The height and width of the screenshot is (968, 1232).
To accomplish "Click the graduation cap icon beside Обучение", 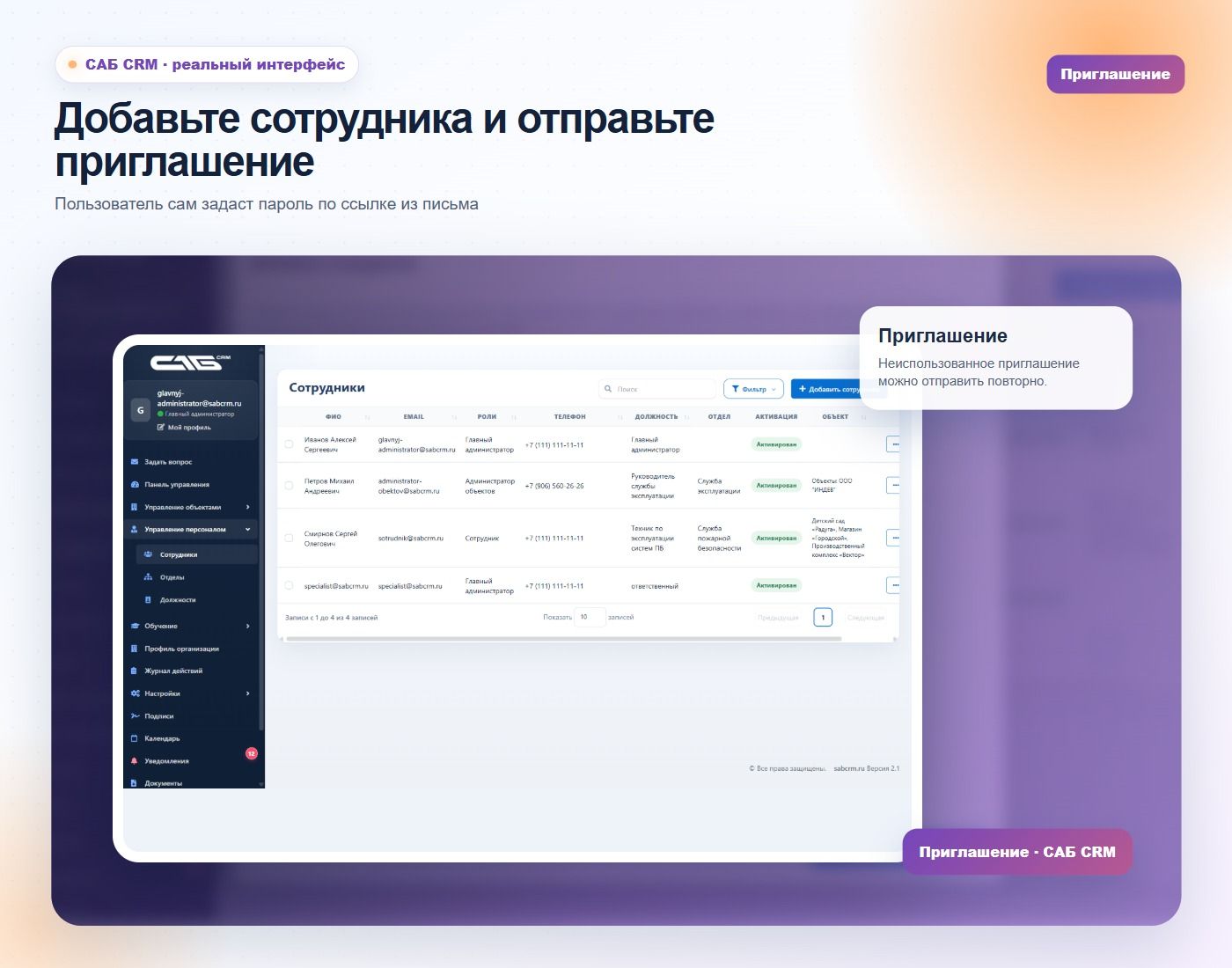I will pyautogui.click(x=135, y=626).
